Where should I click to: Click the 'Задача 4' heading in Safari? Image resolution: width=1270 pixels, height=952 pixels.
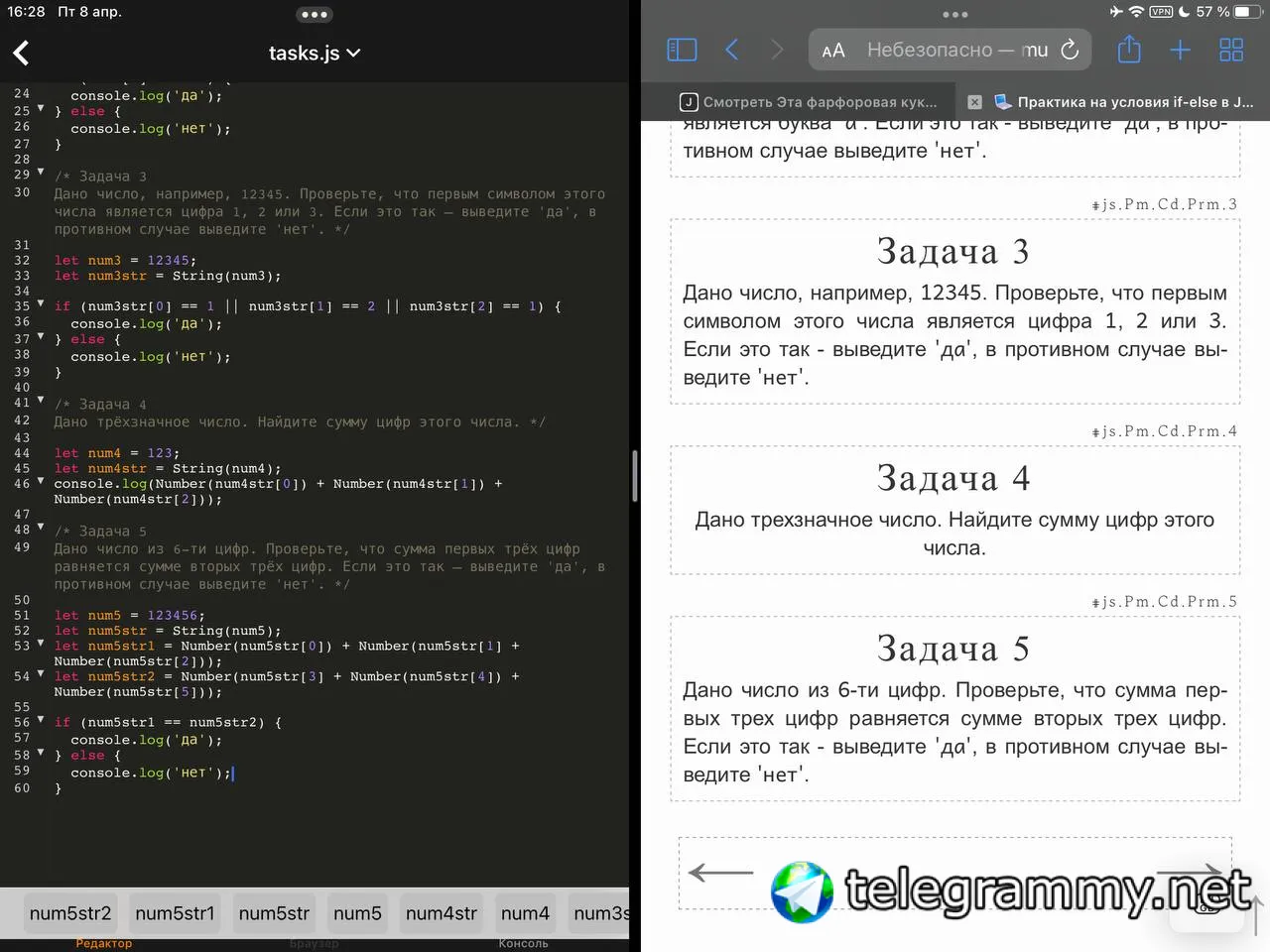[953, 479]
